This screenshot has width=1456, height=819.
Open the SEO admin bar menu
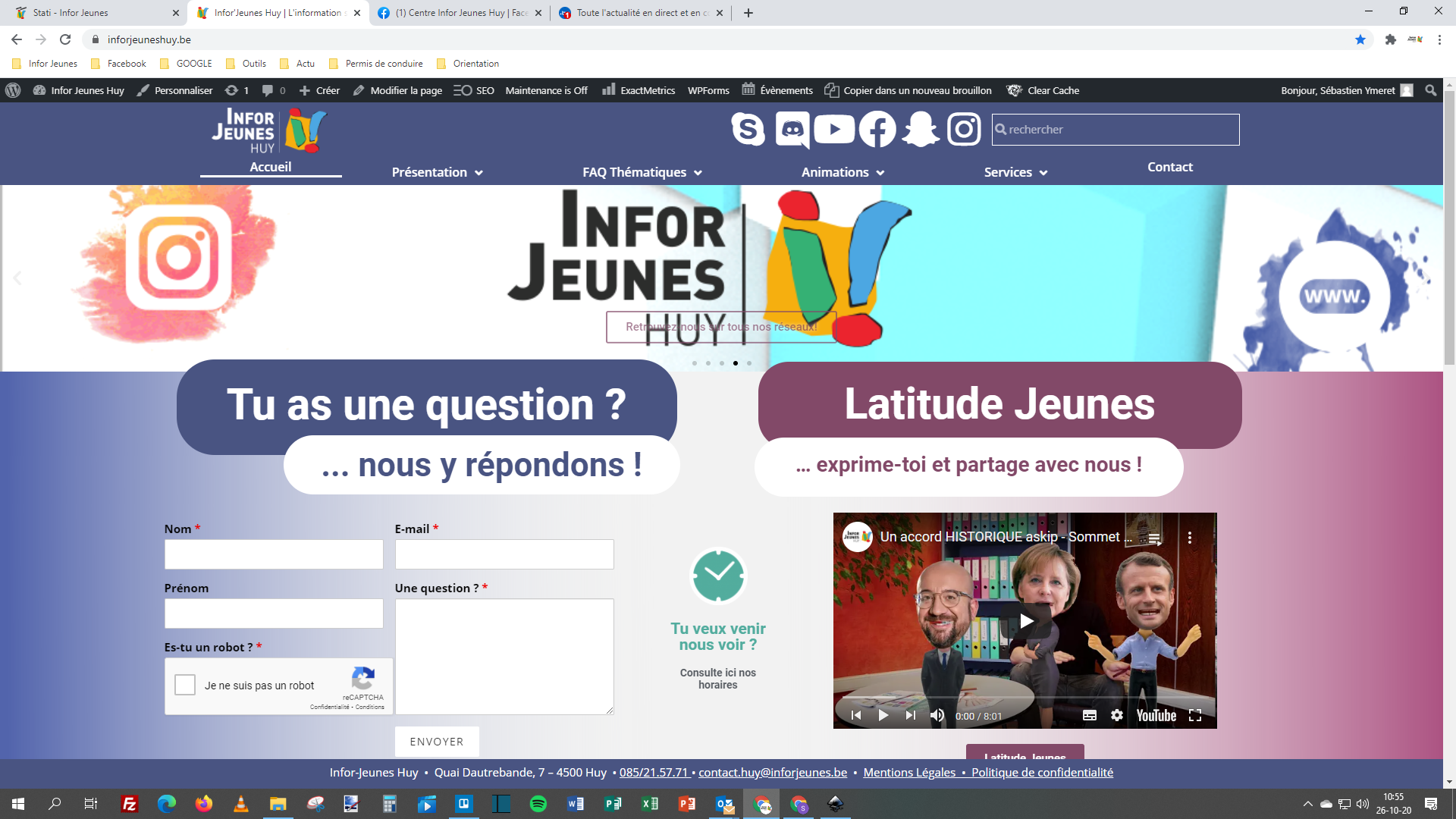point(474,90)
